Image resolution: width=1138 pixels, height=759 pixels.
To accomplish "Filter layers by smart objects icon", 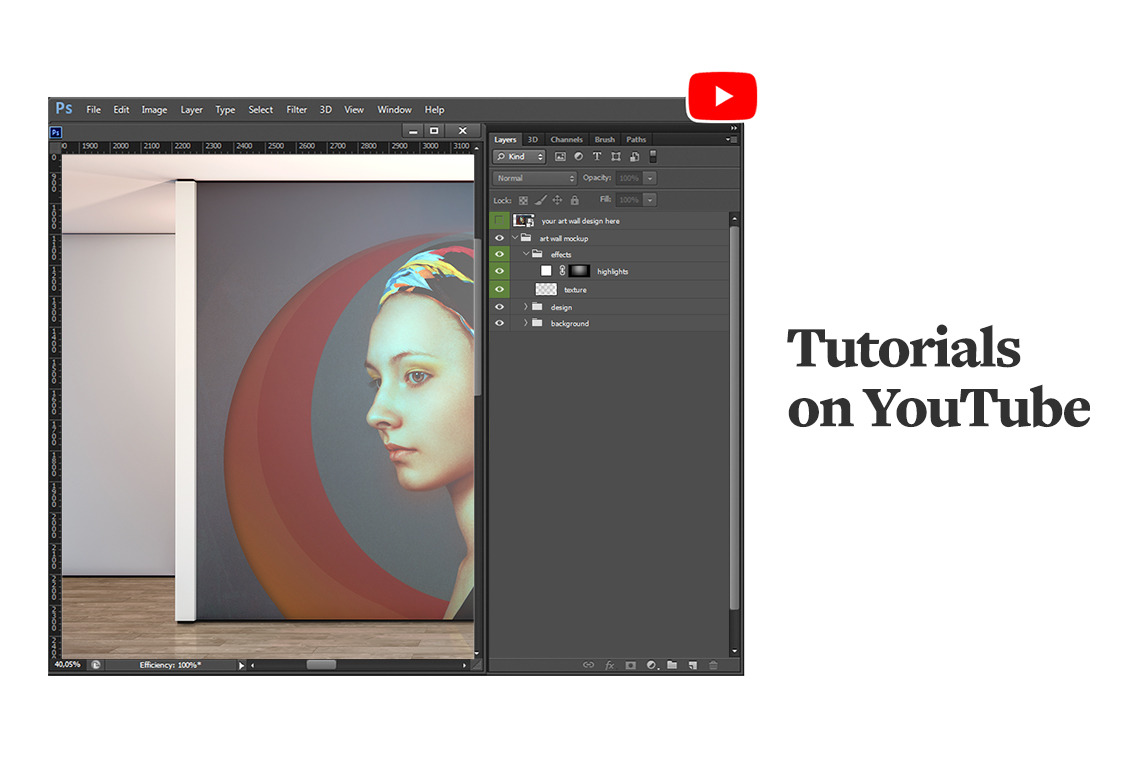I will [634, 157].
